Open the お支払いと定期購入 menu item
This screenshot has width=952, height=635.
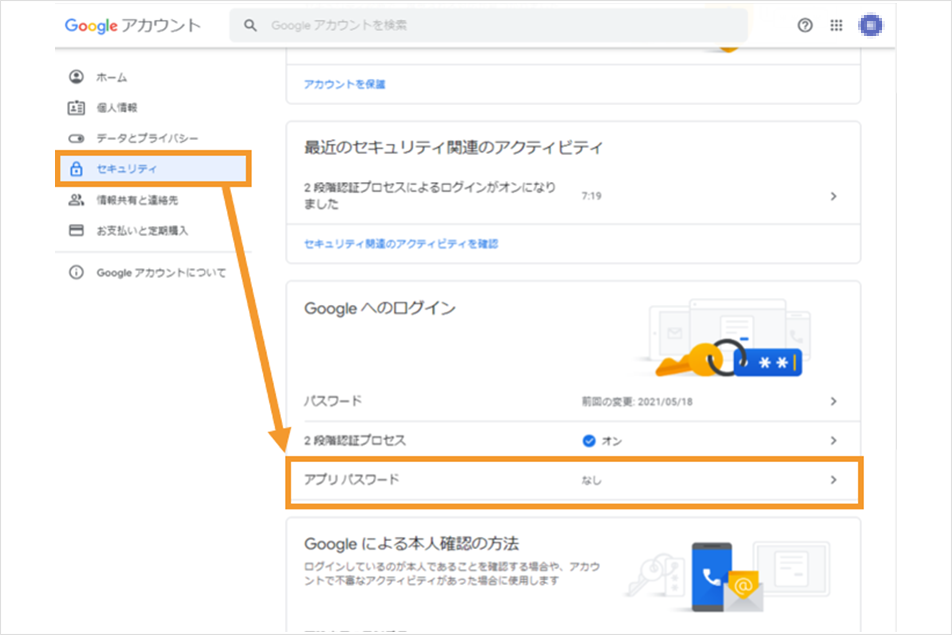click(153, 231)
